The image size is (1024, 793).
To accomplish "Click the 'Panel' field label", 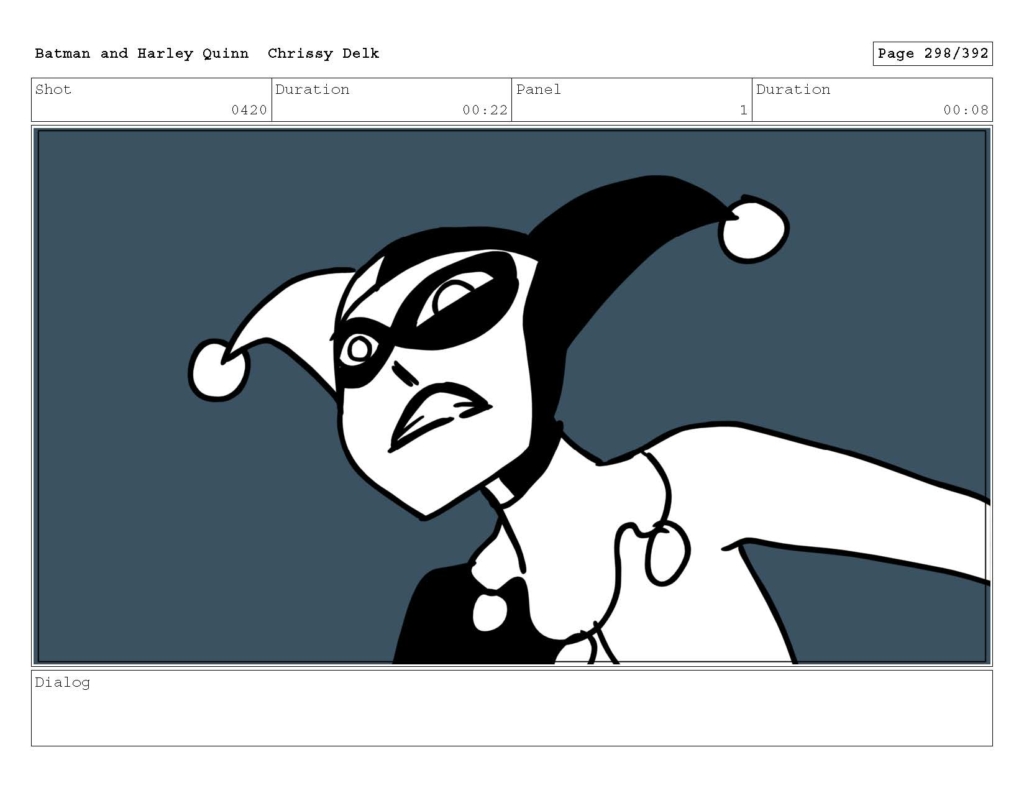I will (538, 89).
